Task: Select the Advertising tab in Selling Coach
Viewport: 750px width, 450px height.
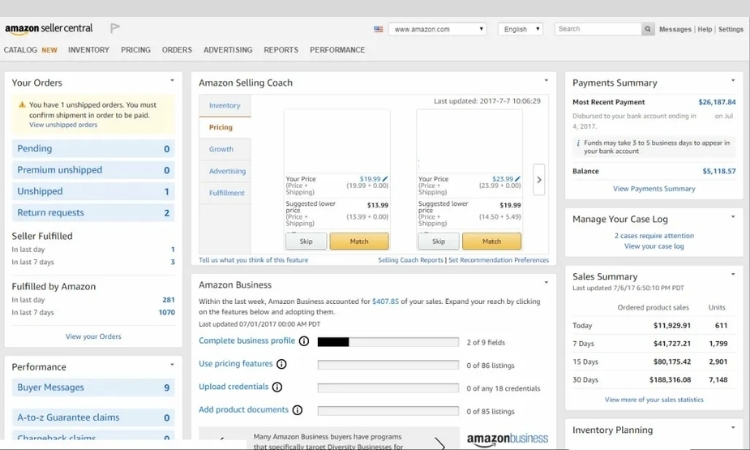Action: pyautogui.click(x=227, y=171)
